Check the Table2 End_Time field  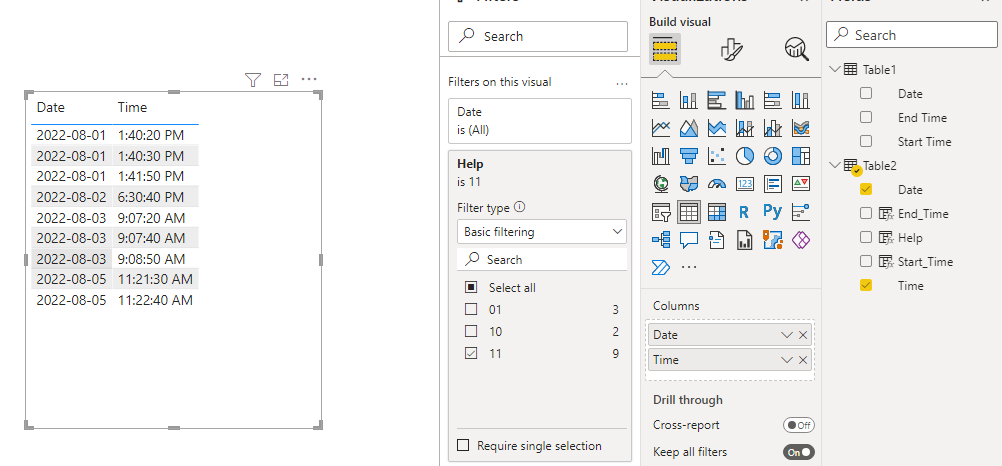pos(866,213)
